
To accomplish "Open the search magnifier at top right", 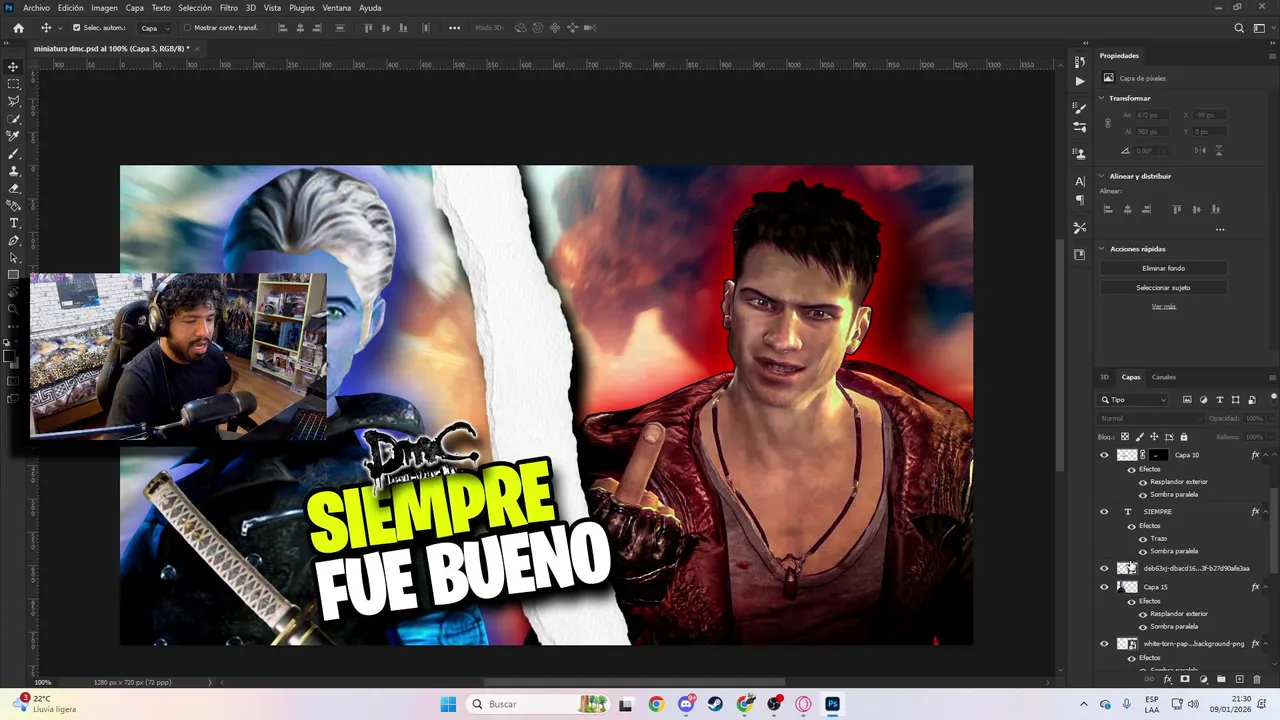I will tap(1239, 28).
